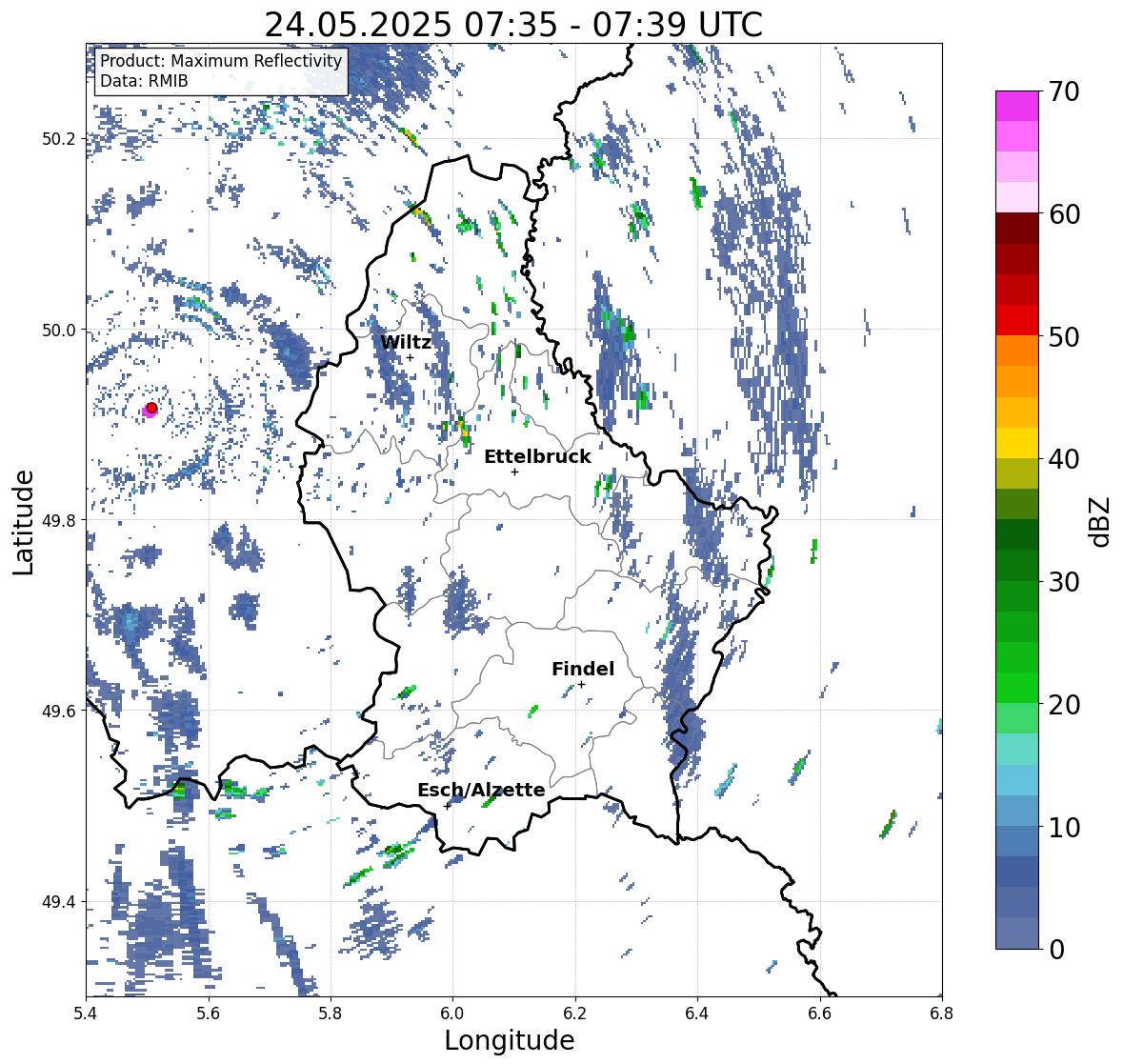The height and width of the screenshot is (1064, 1123).
Task: Click the 6.2 longitude tick label
Action: coord(575,1014)
